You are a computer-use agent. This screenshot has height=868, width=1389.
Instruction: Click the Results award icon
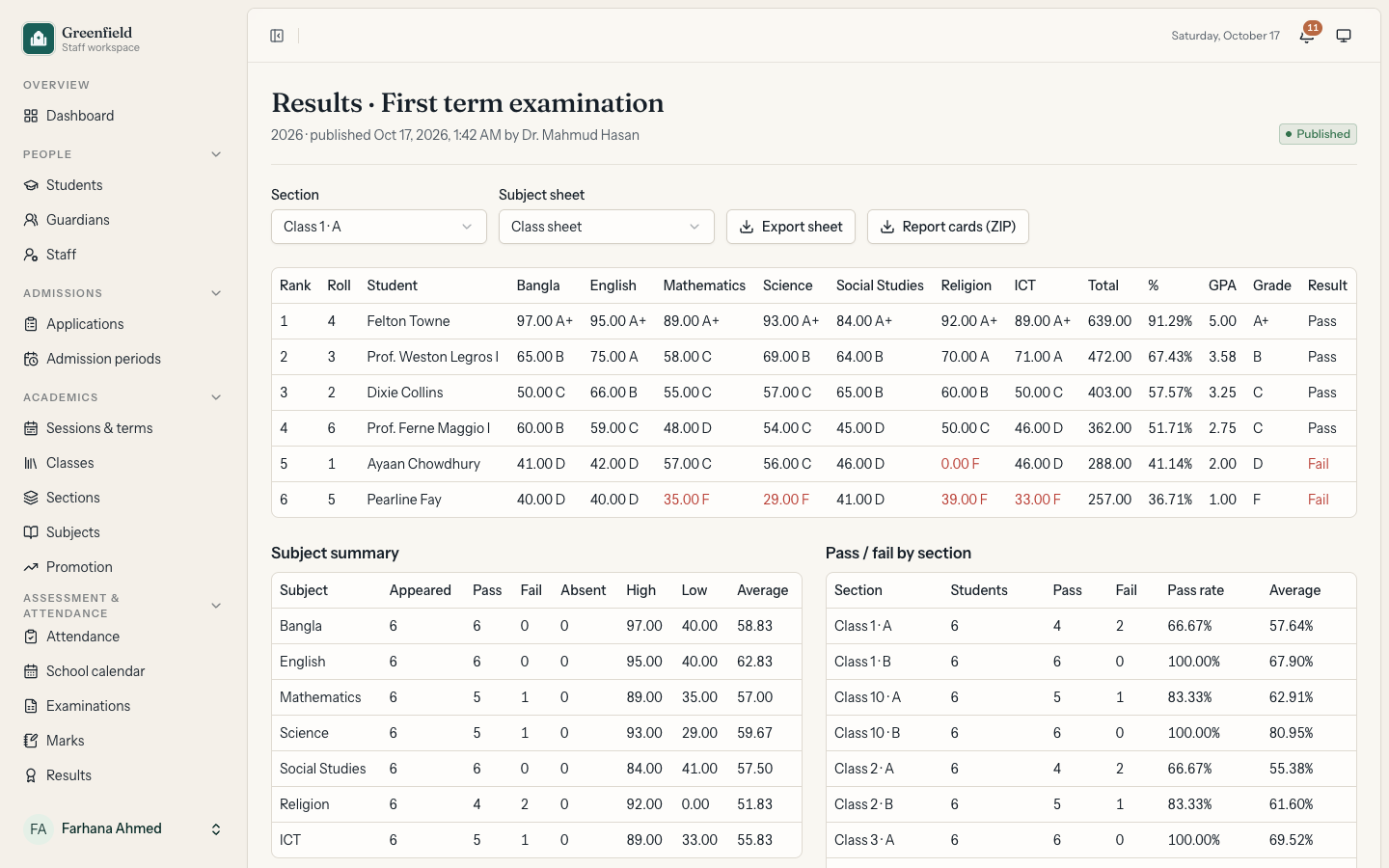[31, 775]
